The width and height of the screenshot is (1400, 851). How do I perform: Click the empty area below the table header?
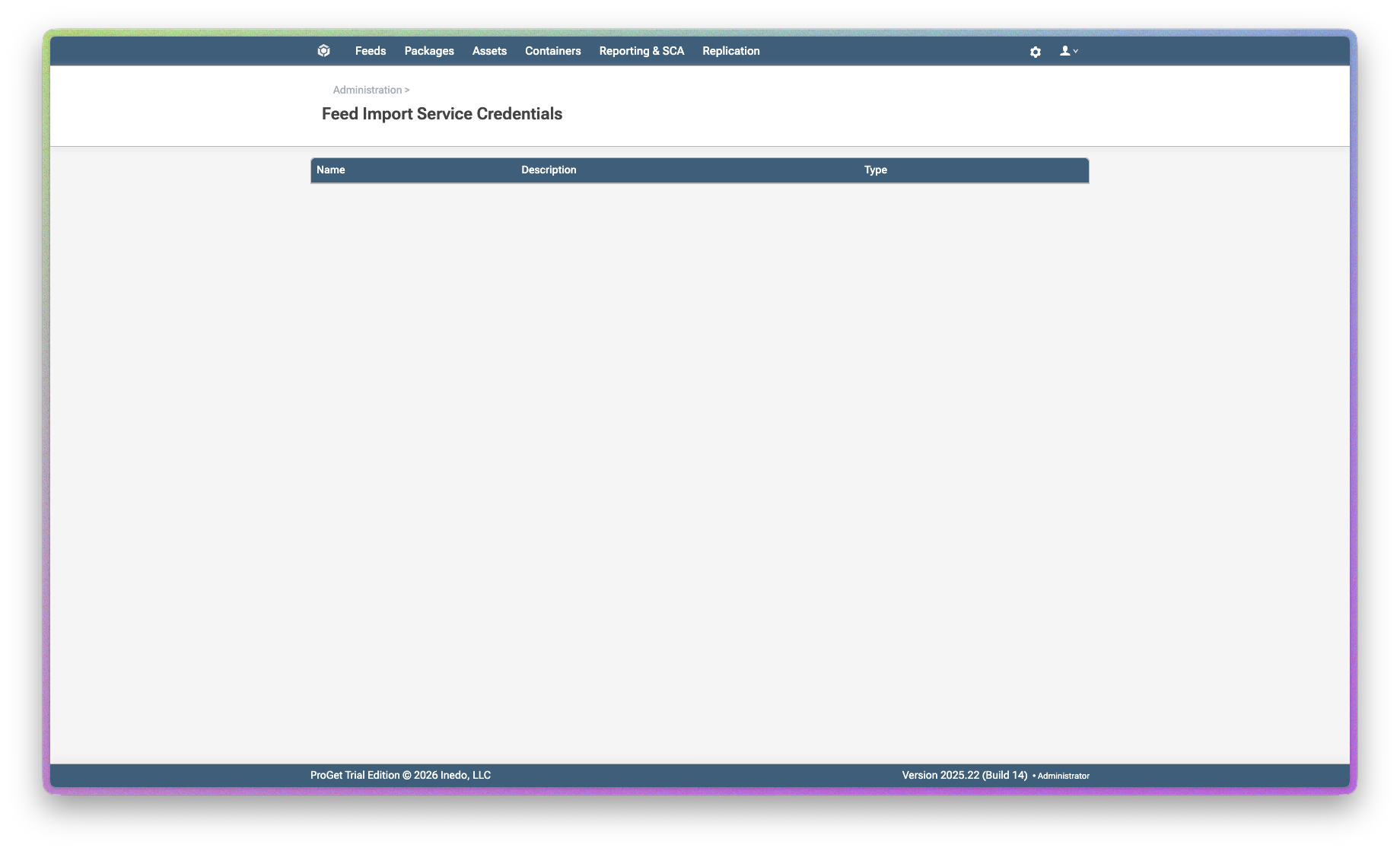[x=699, y=380]
